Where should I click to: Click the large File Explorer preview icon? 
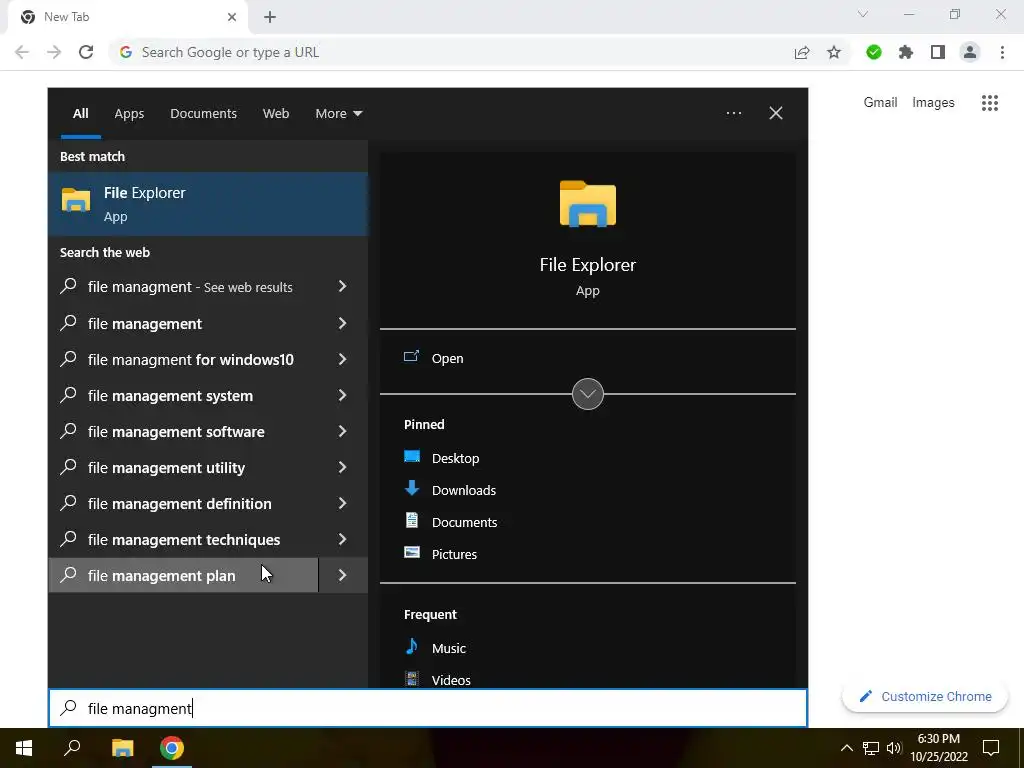pyautogui.click(x=588, y=204)
